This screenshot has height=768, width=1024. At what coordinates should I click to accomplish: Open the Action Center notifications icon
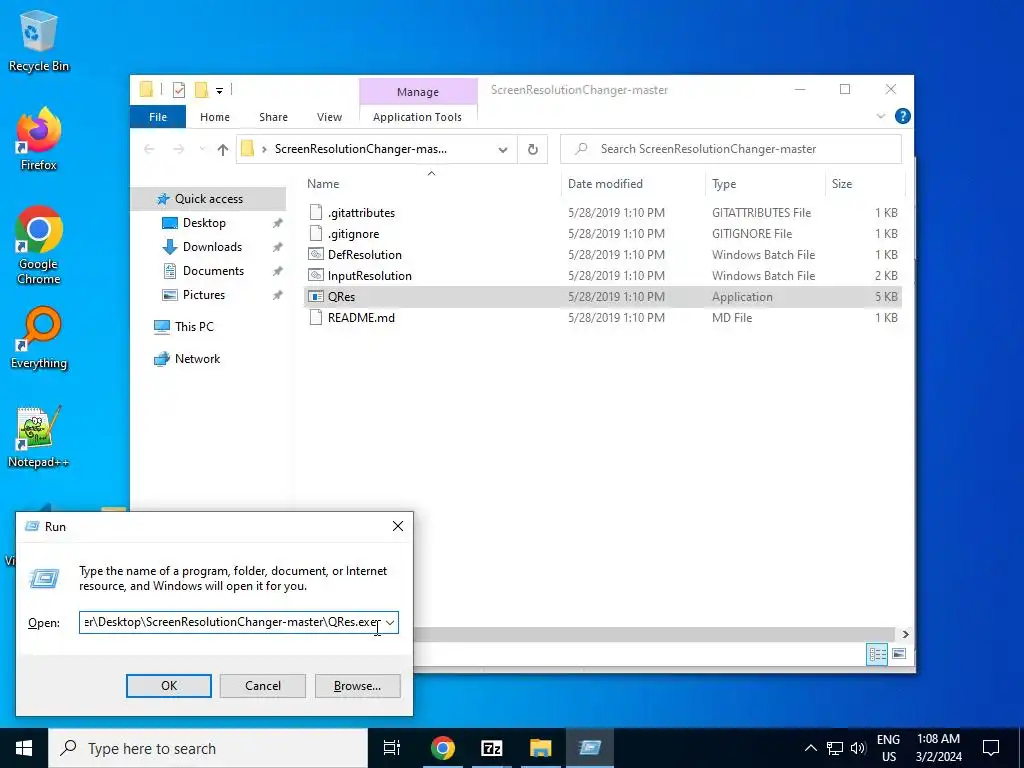pos(991,748)
